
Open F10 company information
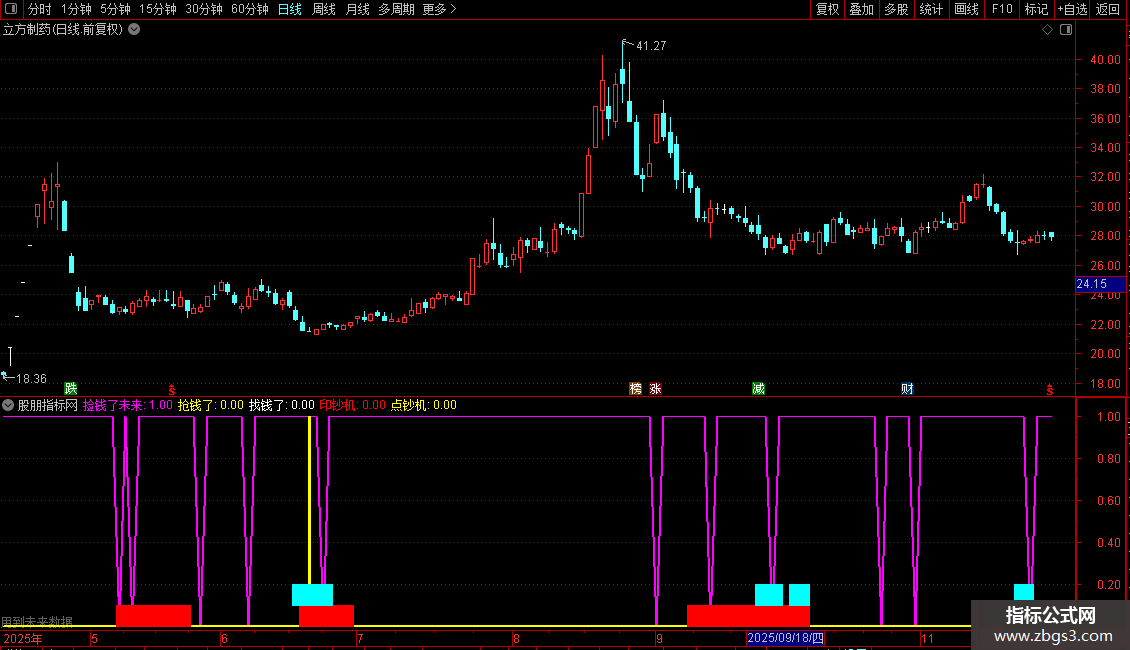[1002, 9]
